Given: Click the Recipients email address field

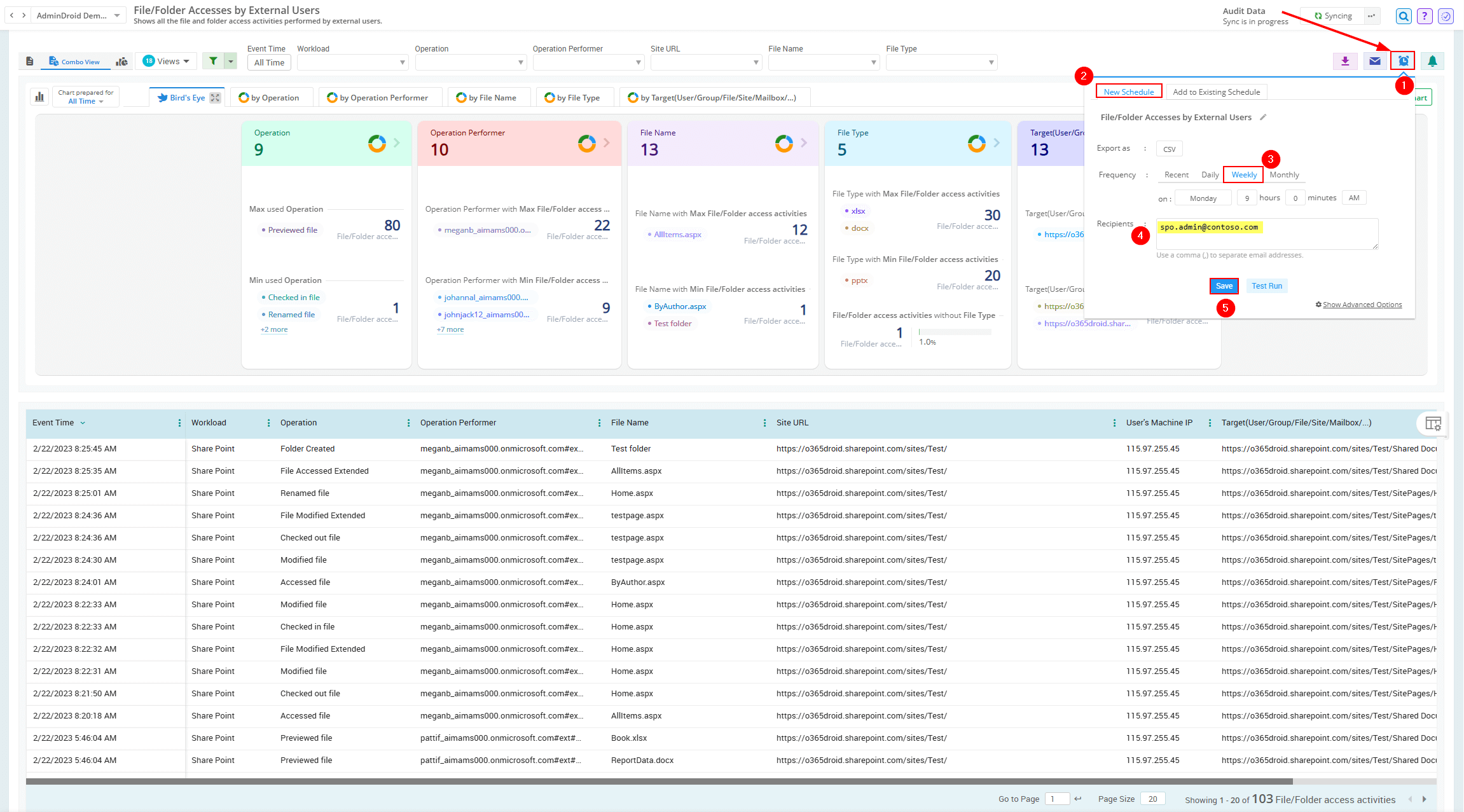Looking at the screenshot, I should [x=1266, y=233].
